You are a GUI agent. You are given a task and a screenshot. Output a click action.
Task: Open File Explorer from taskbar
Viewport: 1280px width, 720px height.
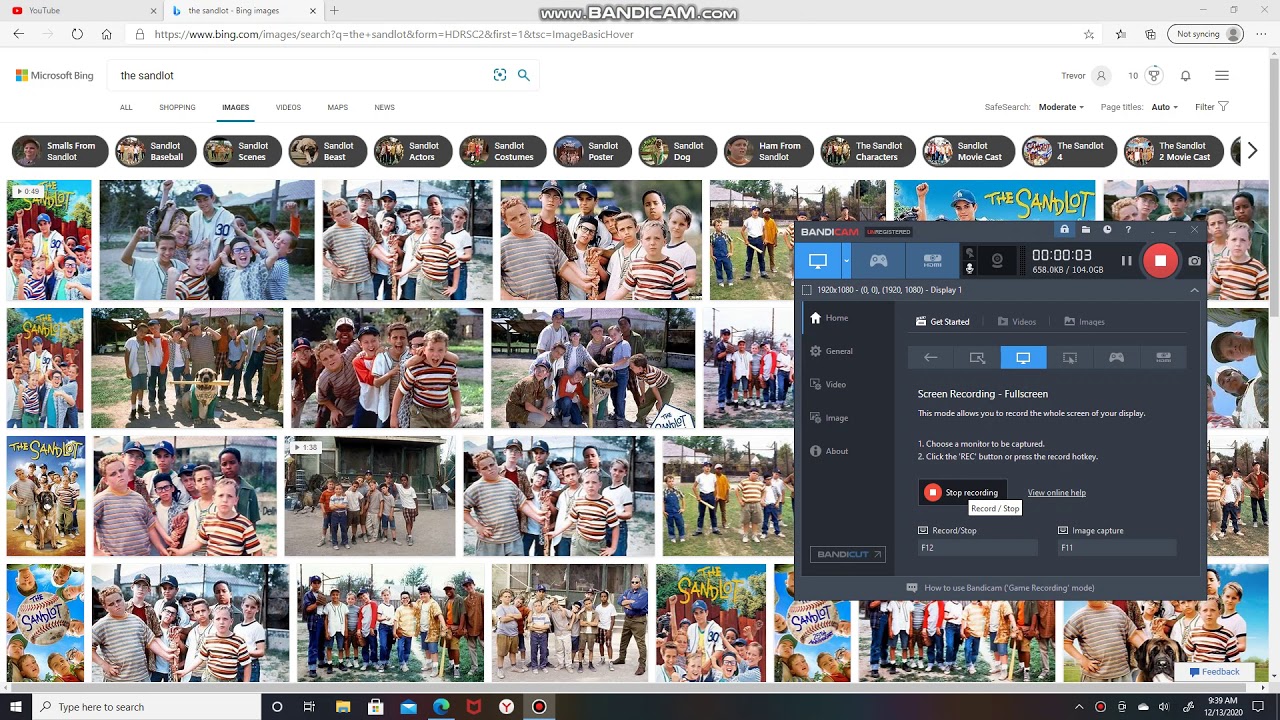pos(342,707)
